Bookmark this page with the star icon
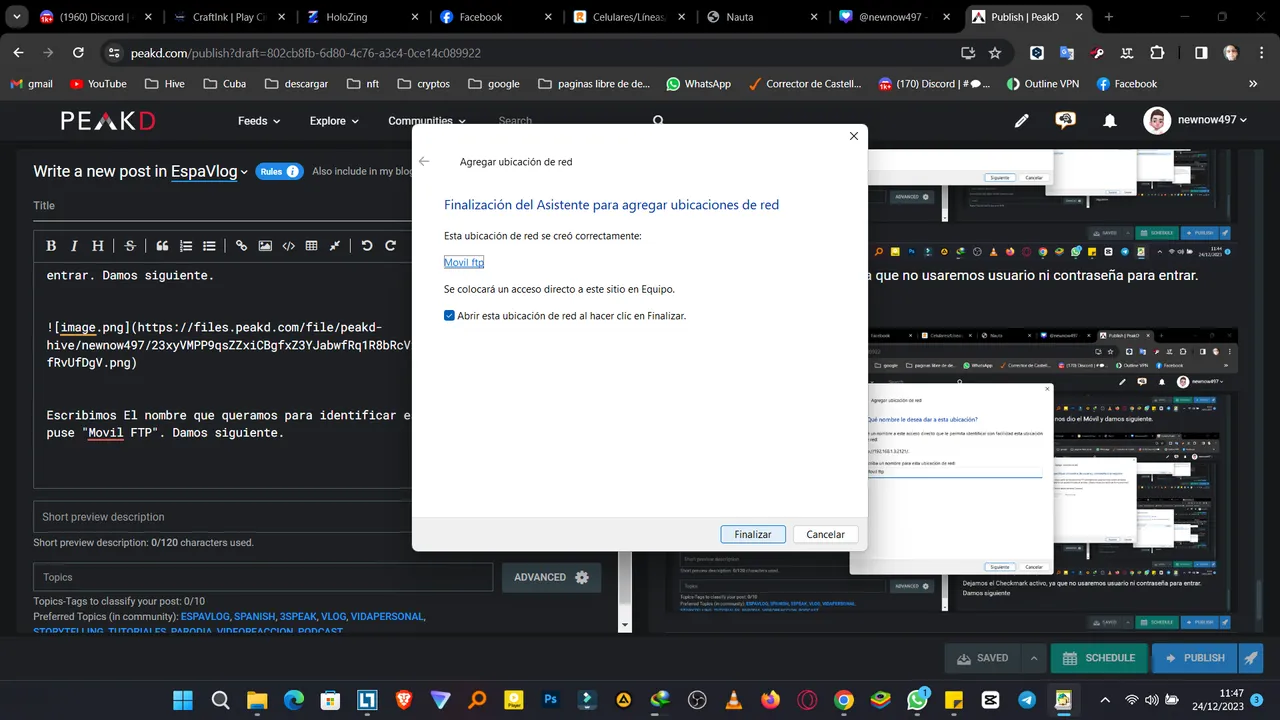The width and height of the screenshot is (1280, 720). (x=995, y=53)
